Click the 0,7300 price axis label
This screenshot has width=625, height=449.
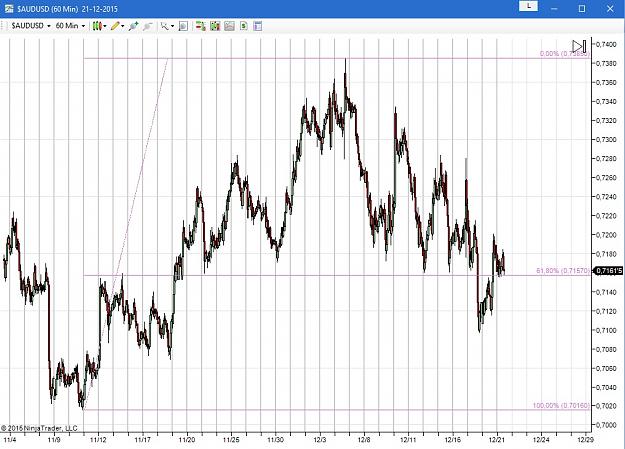pyautogui.click(x=606, y=140)
